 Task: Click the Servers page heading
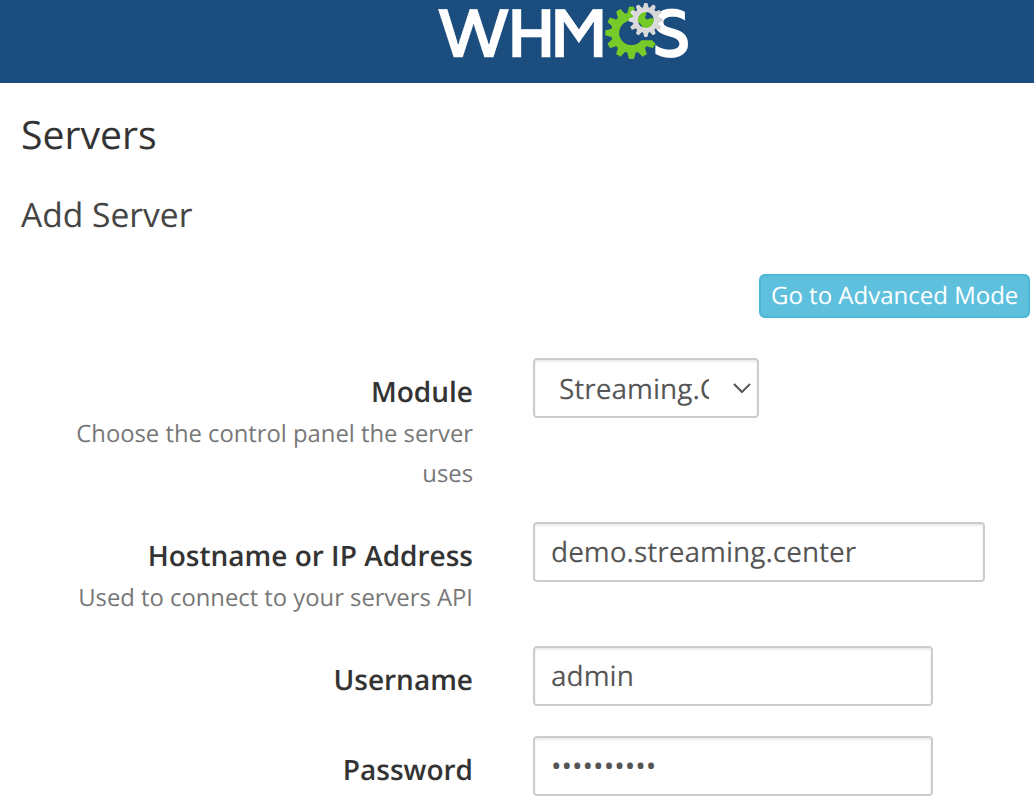[x=89, y=135]
